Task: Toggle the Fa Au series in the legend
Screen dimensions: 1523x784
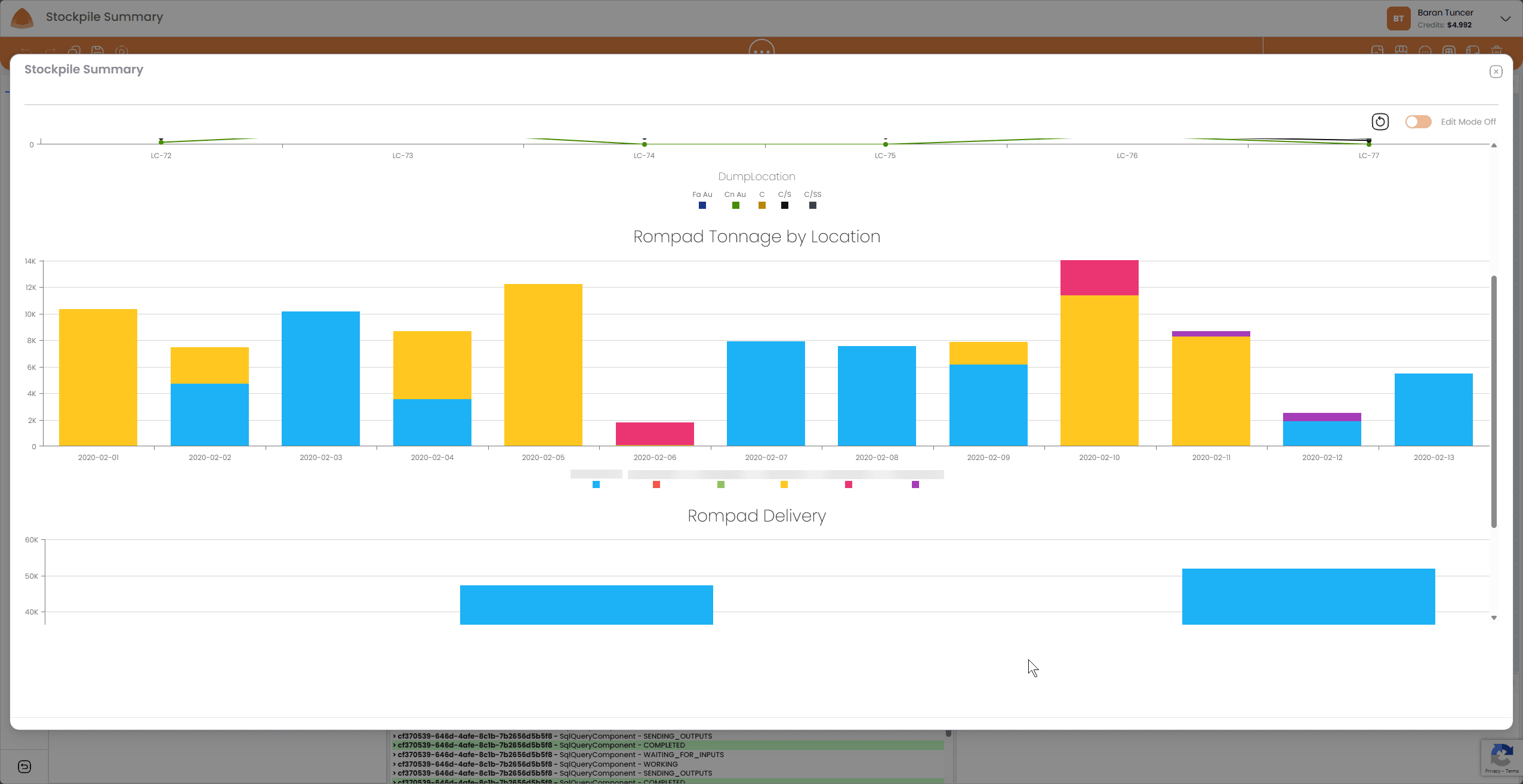Action: [x=702, y=205]
